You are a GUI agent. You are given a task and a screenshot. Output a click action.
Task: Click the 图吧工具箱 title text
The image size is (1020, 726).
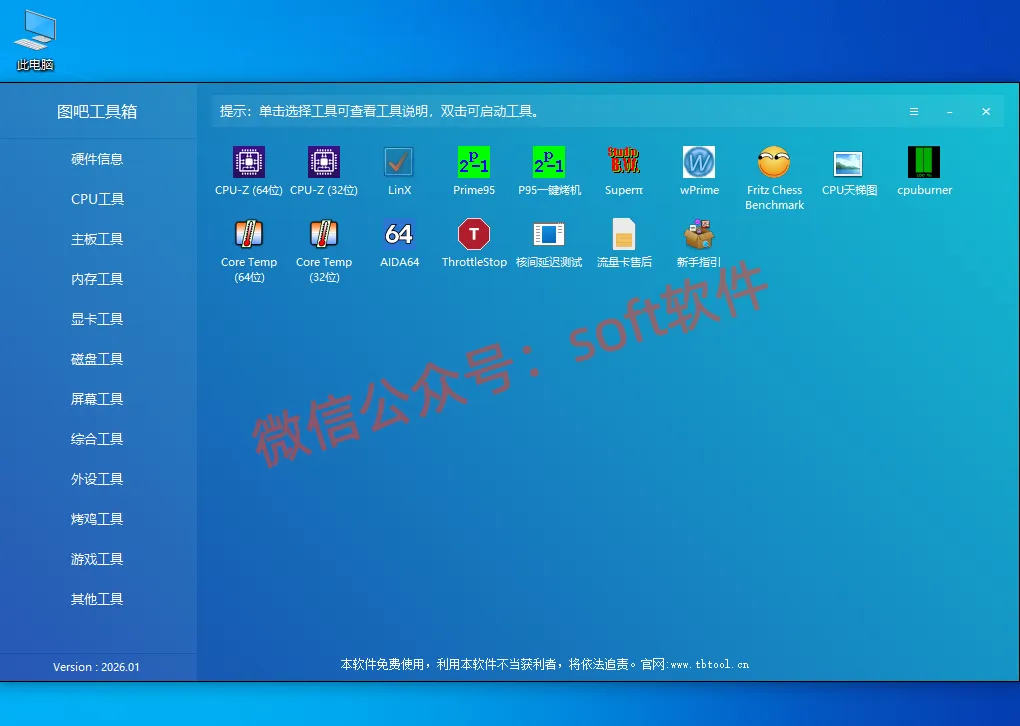point(97,111)
